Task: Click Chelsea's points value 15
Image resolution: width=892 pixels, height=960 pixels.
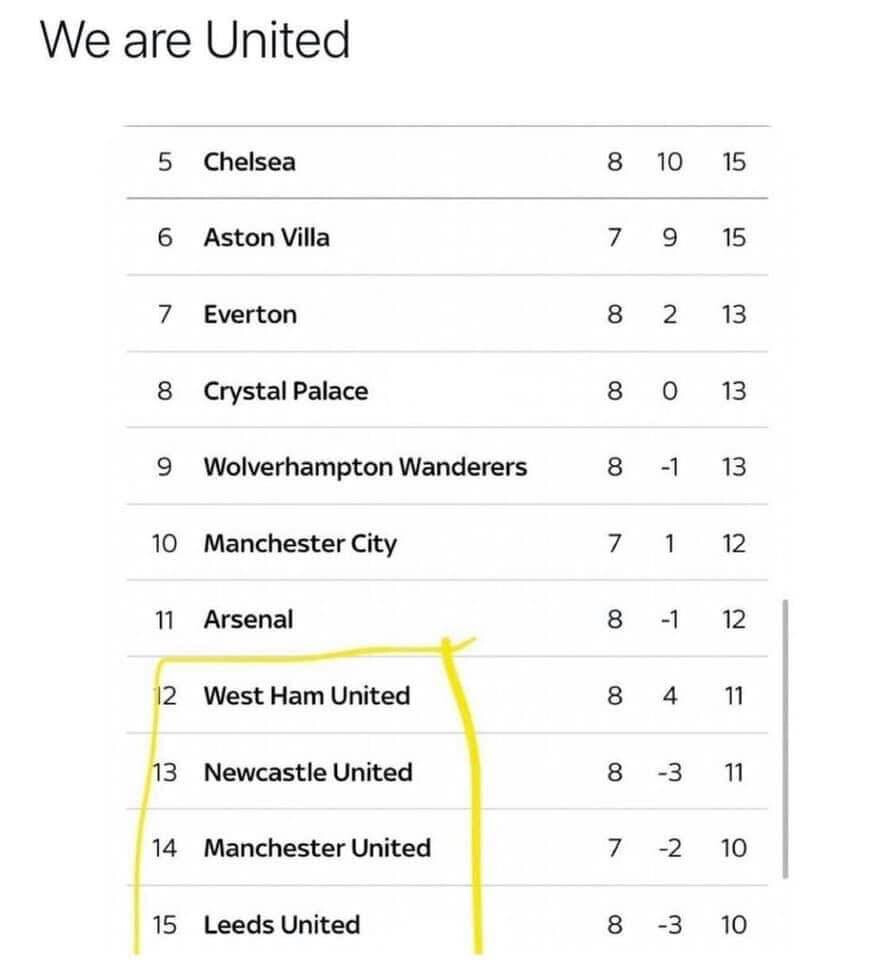Action: [x=733, y=162]
